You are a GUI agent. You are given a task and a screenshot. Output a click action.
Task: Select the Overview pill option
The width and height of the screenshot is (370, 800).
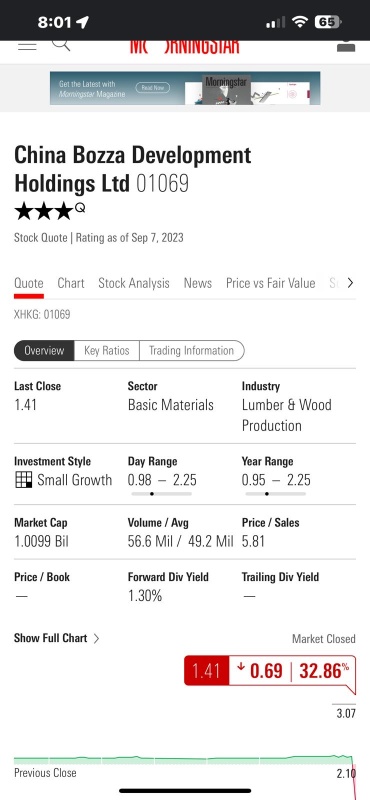(x=44, y=351)
